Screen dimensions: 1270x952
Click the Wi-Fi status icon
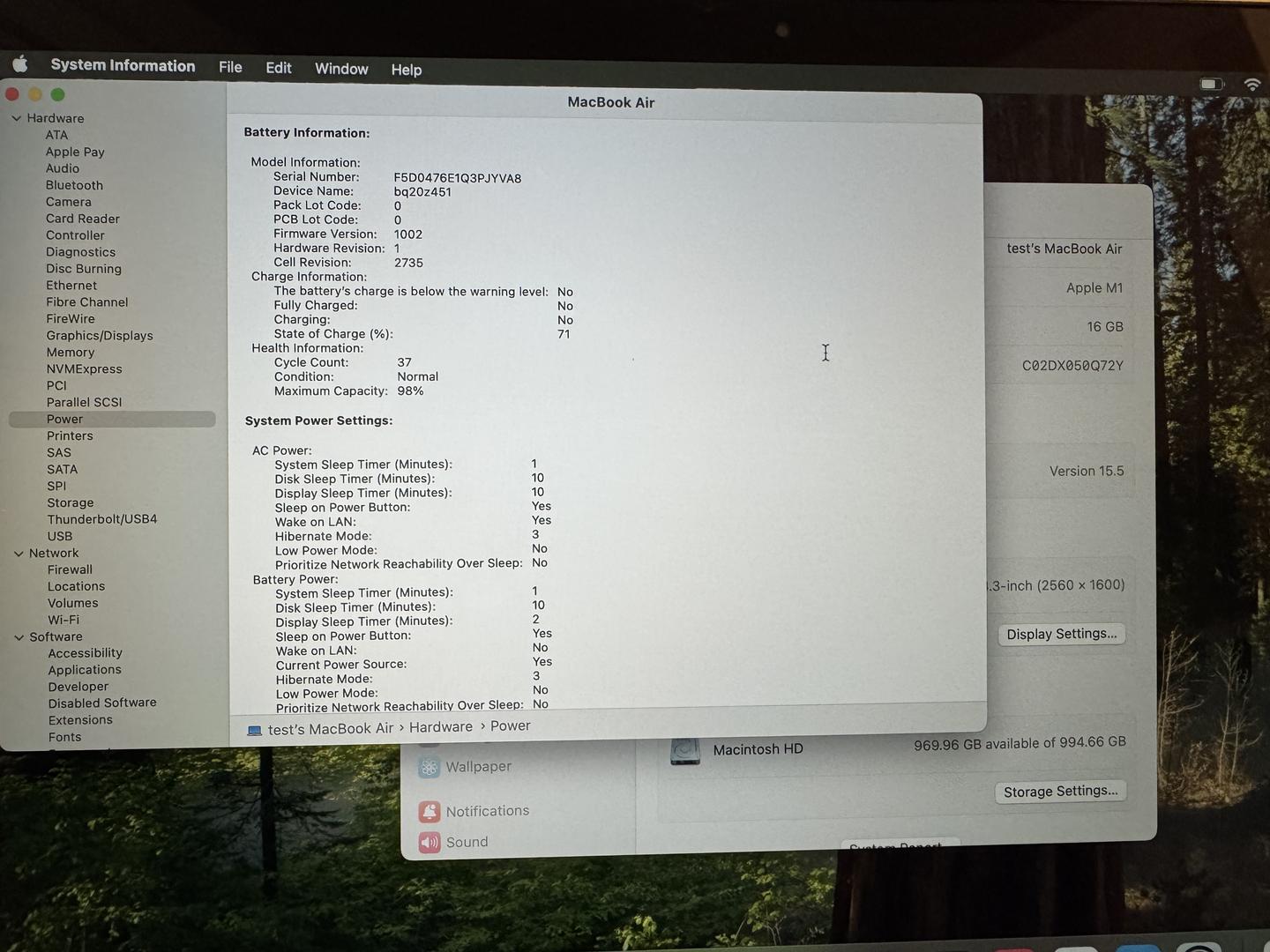(1251, 85)
